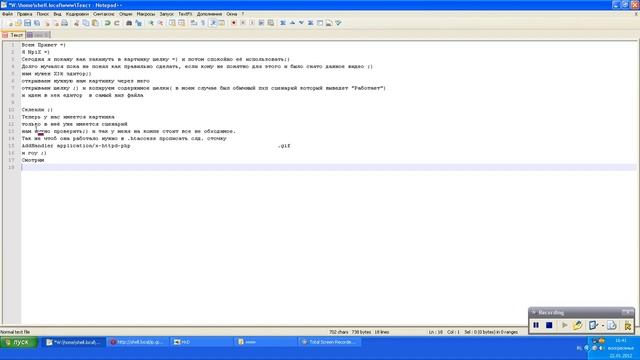Toggle synchronized horizontal scrolling
The height and width of the screenshot is (360, 640).
[181, 23]
